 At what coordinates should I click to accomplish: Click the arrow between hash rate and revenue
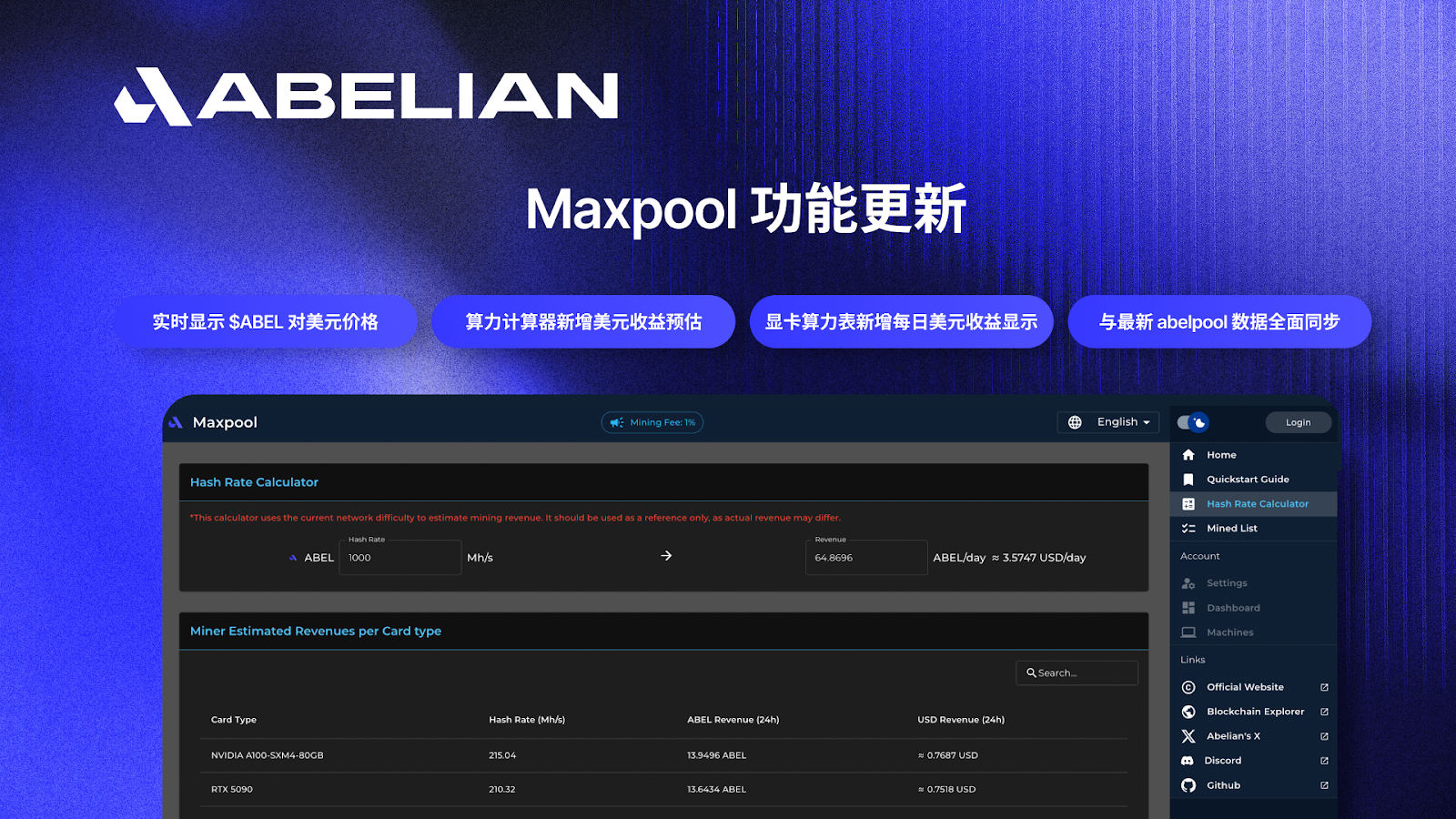click(666, 555)
